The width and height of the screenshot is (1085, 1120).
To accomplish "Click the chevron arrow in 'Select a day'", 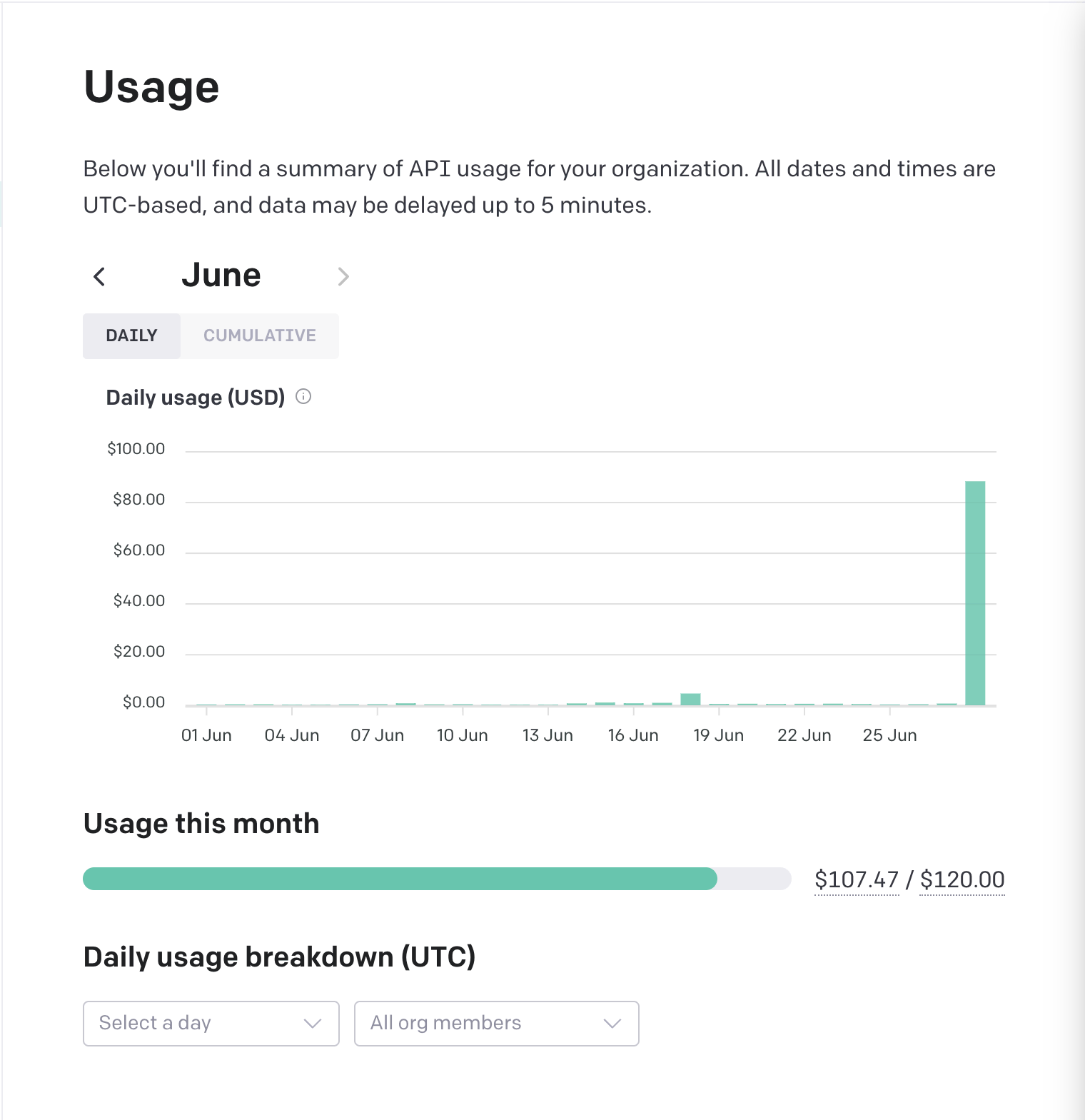I will [313, 1023].
